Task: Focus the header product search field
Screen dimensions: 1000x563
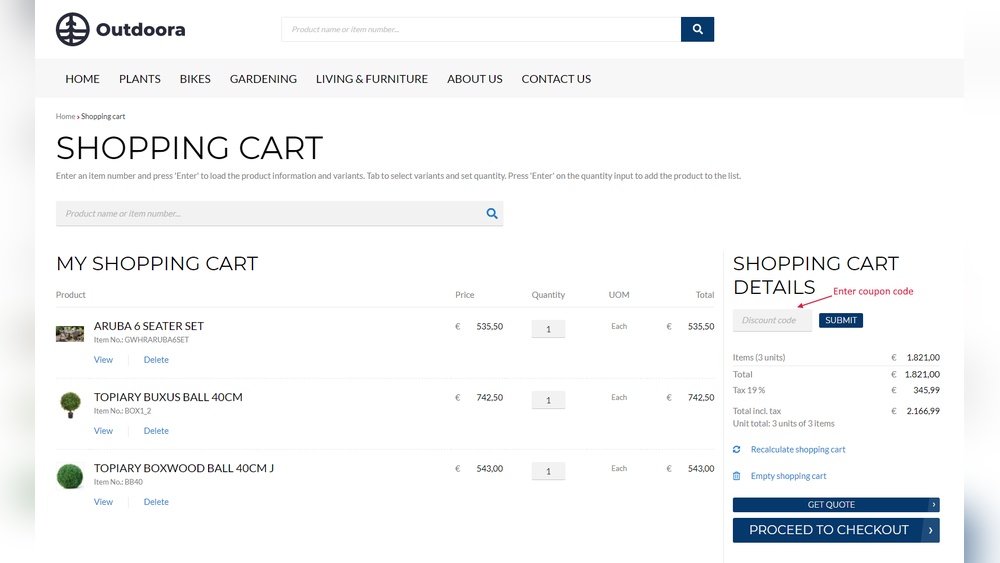Action: click(481, 29)
